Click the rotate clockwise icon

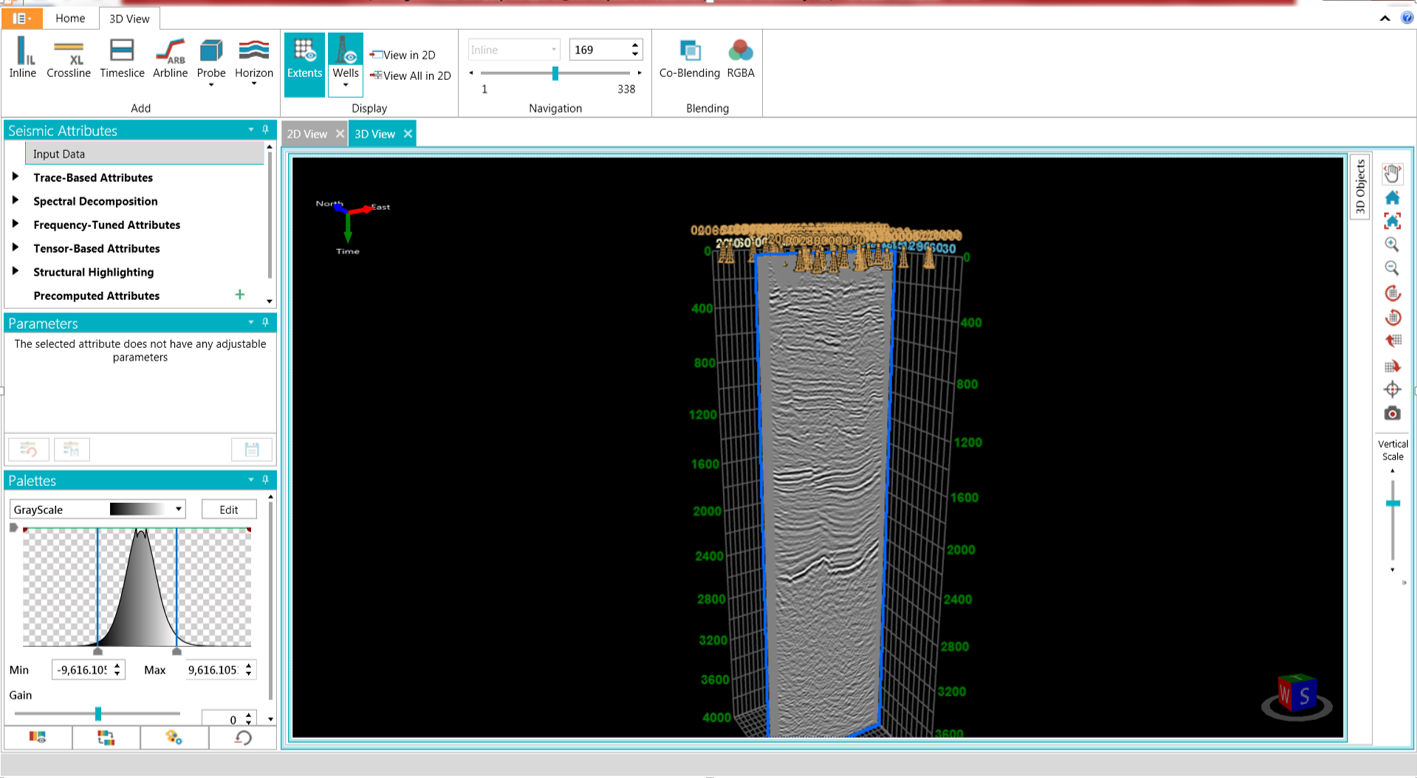[1392, 293]
